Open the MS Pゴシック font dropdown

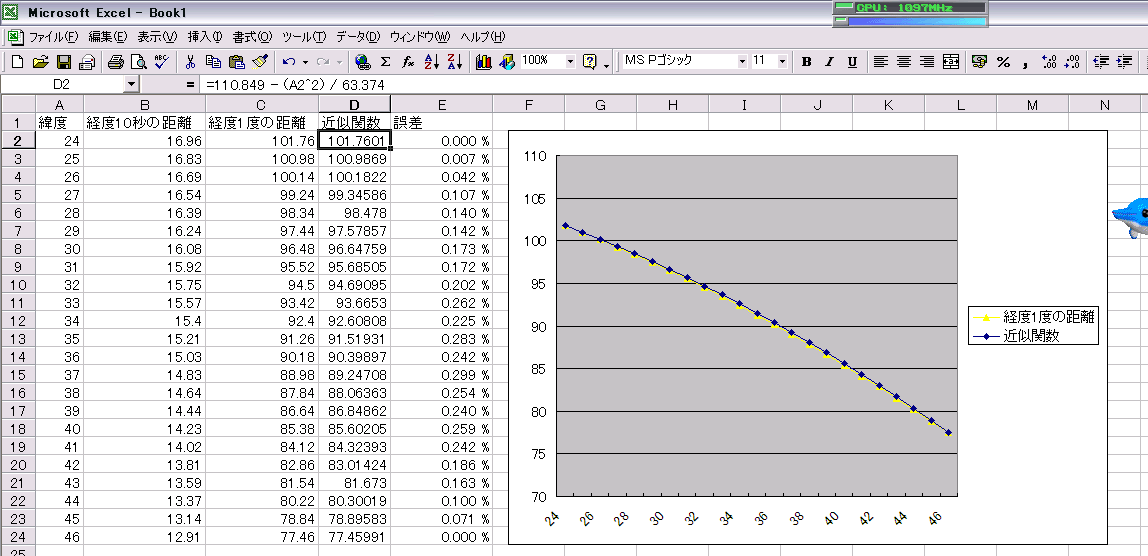tap(742, 61)
